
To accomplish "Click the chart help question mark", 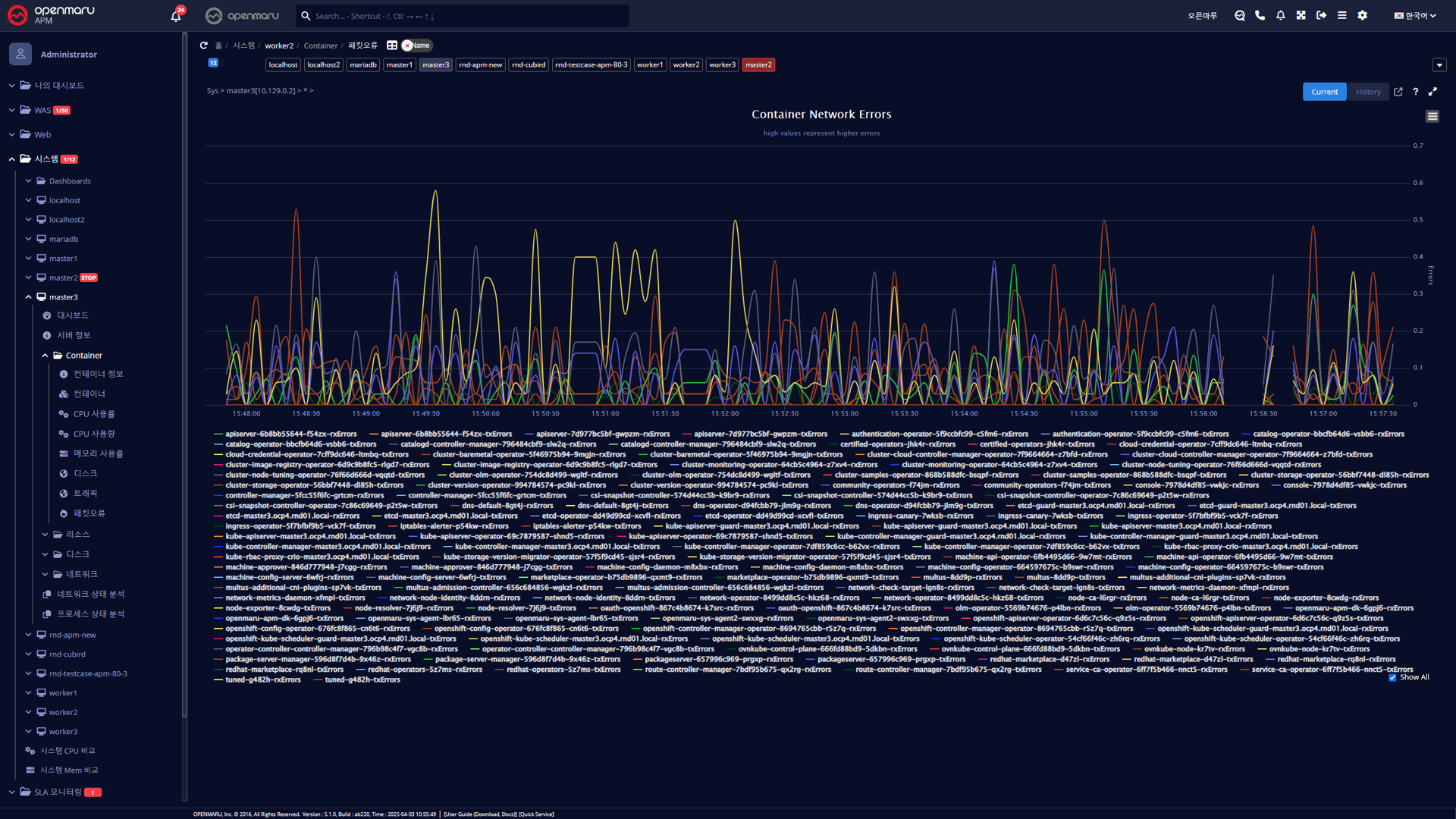I will point(1416,92).
